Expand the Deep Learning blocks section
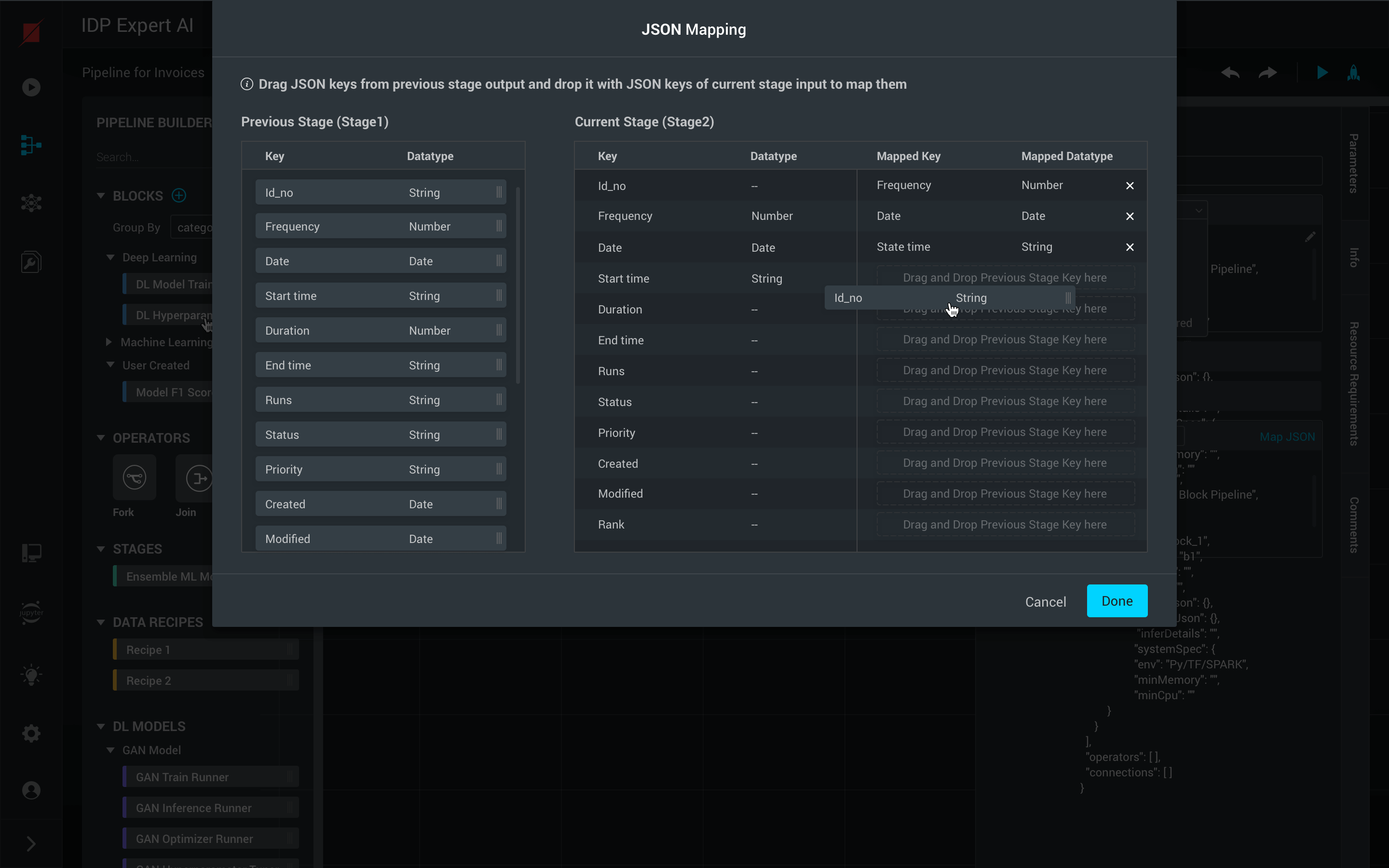The image size is (1389, 868). pos(110,257)
